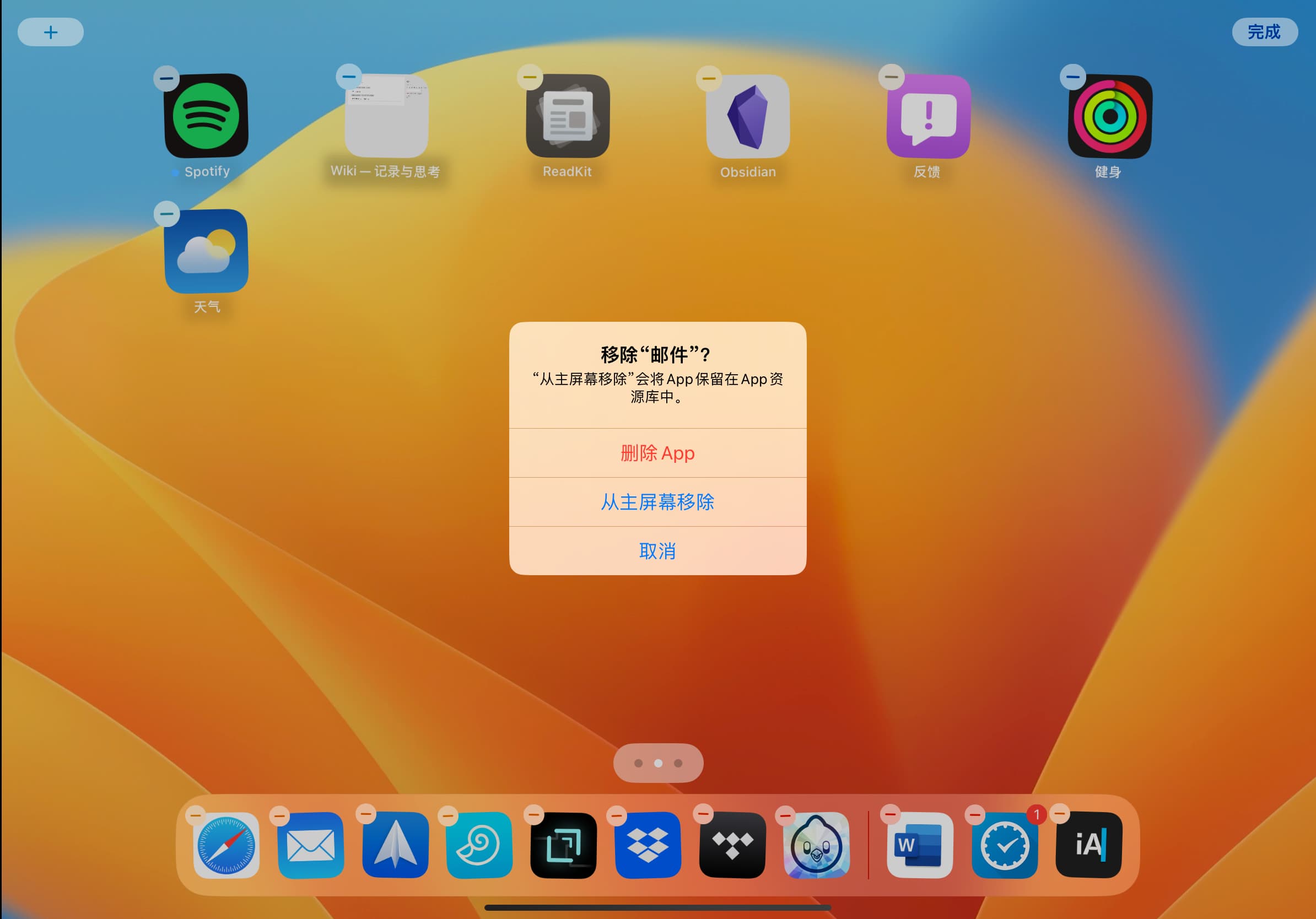Tap the minus badge on Obsidian
This screenshot has height=919, width=1316.
click(709, 78)
